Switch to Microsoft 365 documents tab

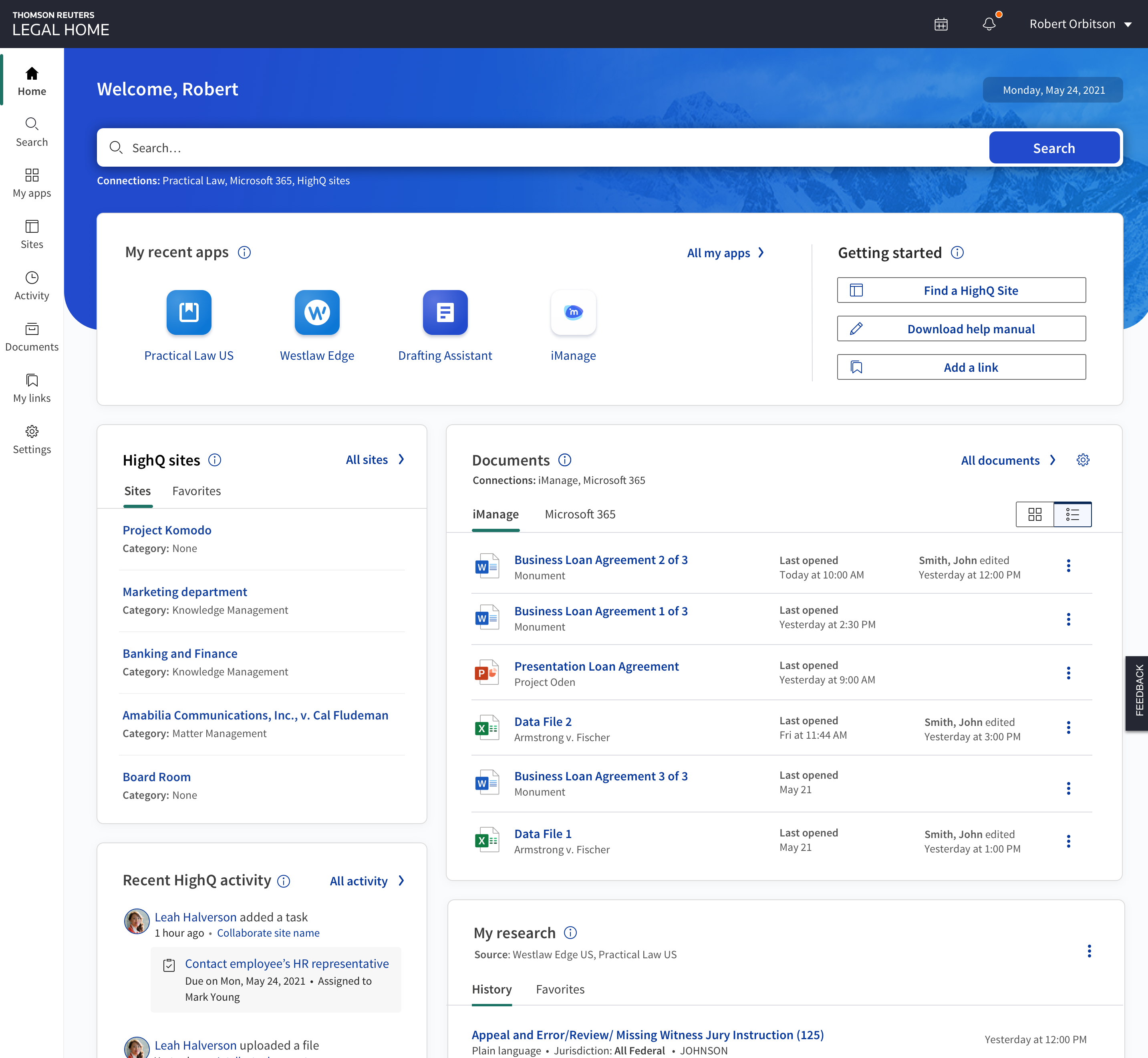coord(580,514)
